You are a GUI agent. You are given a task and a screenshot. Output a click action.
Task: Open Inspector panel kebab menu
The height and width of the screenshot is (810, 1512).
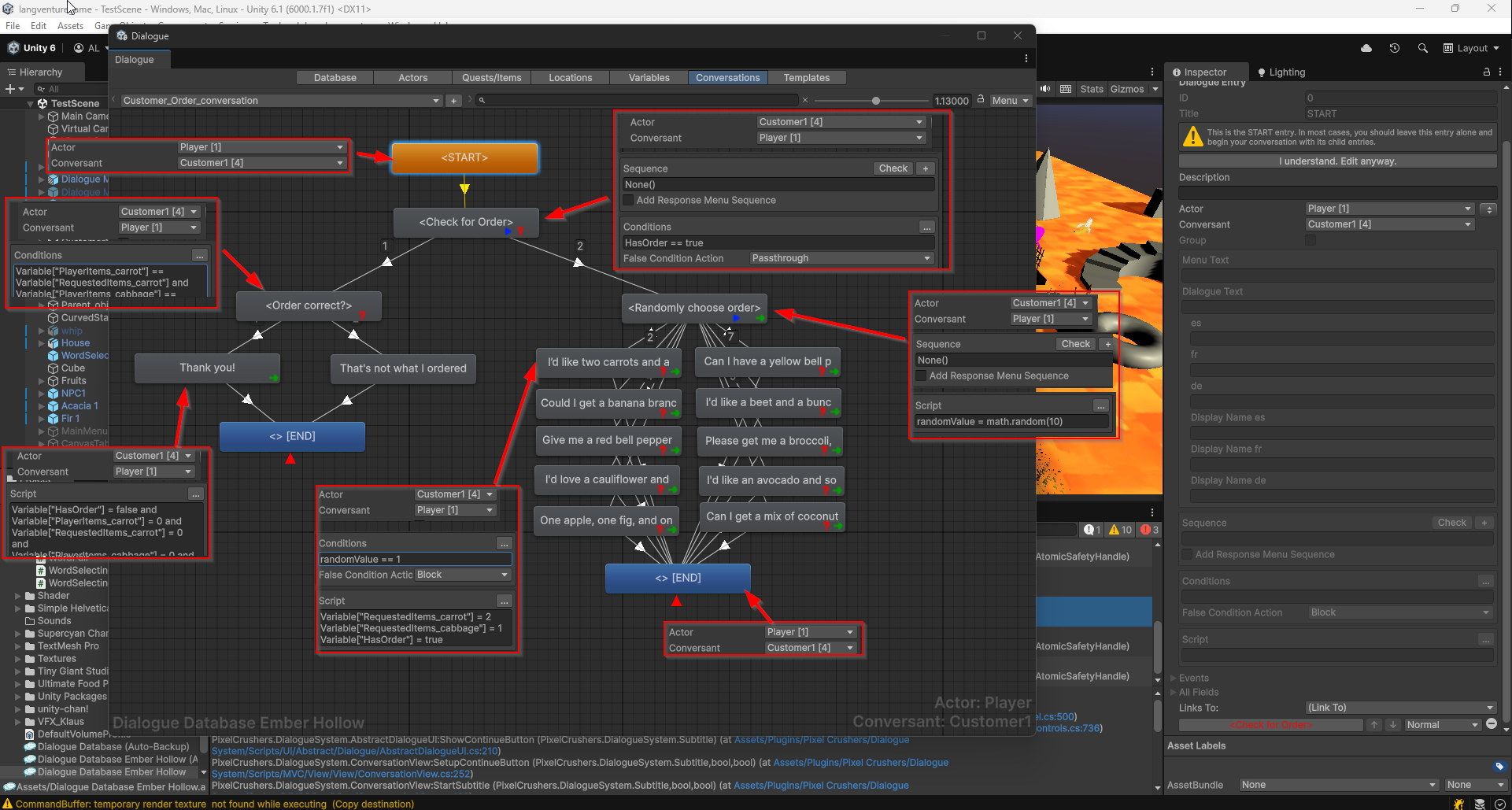click(1500, 72)
